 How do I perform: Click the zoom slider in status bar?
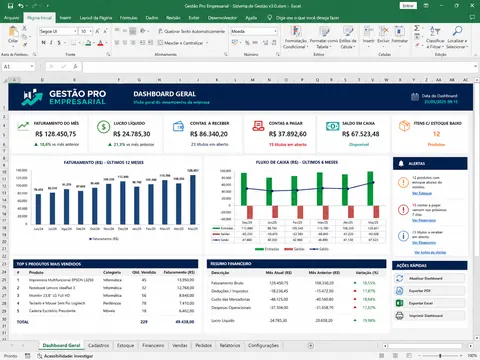440,356
